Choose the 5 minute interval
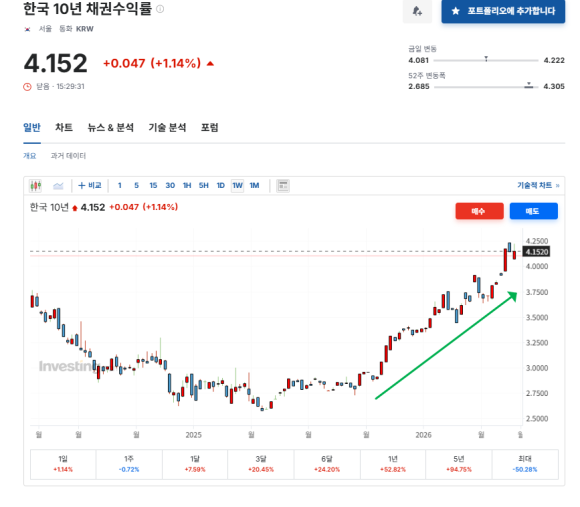The image size is (580, 507). click(136, 185)
